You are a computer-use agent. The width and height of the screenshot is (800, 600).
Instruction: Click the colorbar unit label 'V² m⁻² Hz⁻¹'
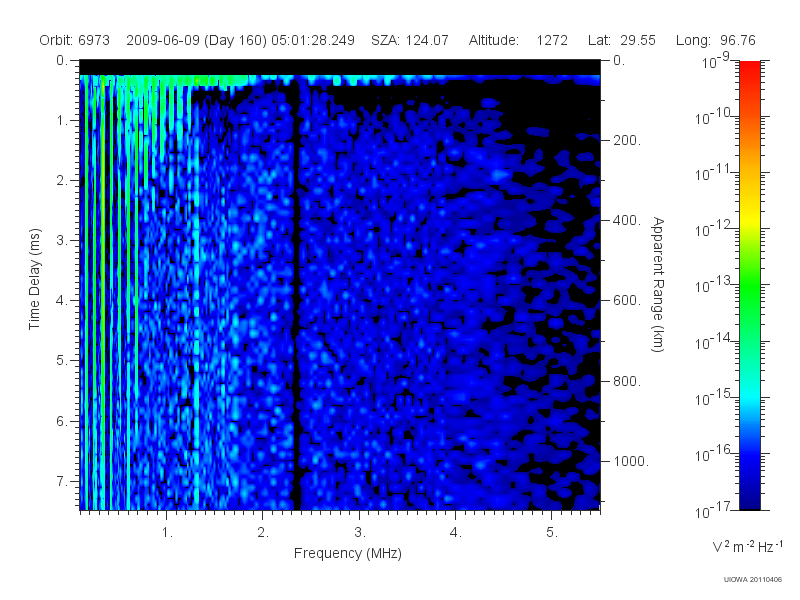[x=747, y=547]
